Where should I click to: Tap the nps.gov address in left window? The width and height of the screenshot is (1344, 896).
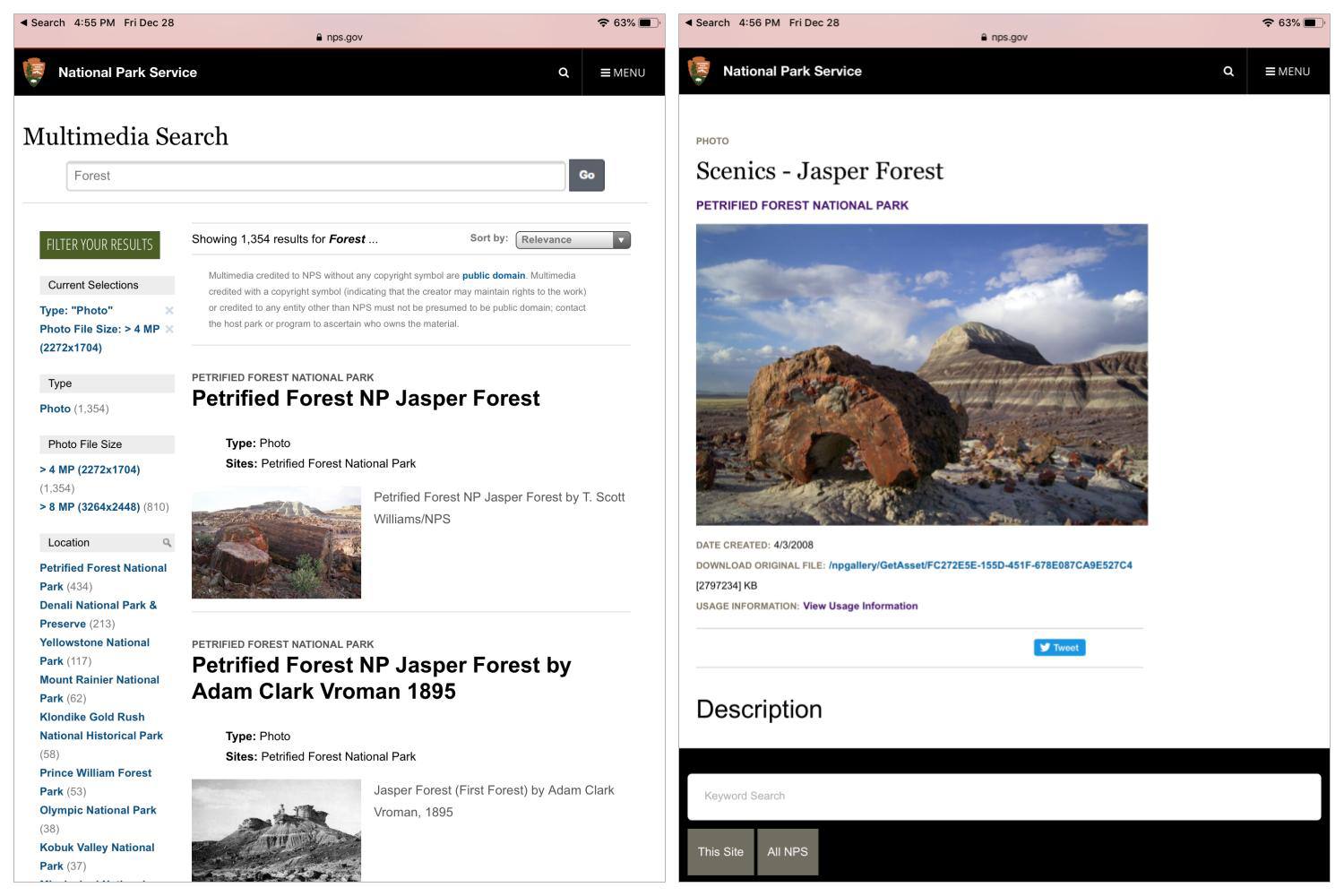pos(340,38)
